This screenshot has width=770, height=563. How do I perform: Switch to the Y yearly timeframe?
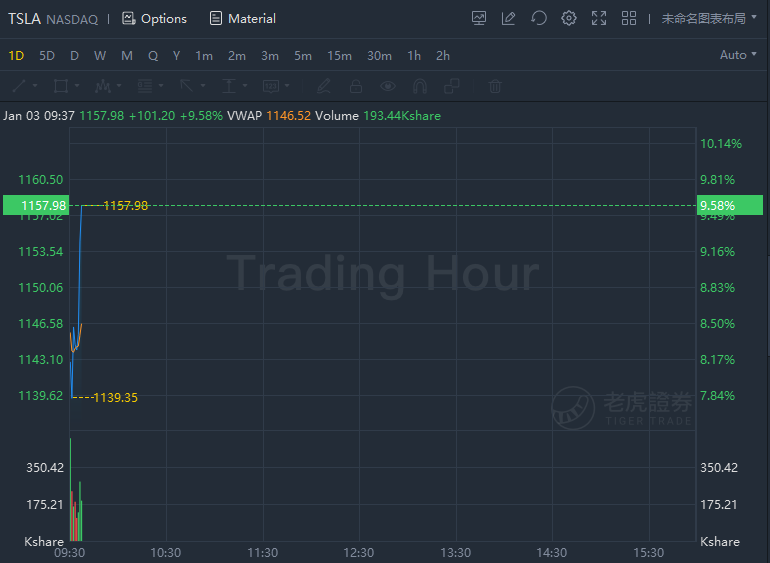[x=176, y=56]
